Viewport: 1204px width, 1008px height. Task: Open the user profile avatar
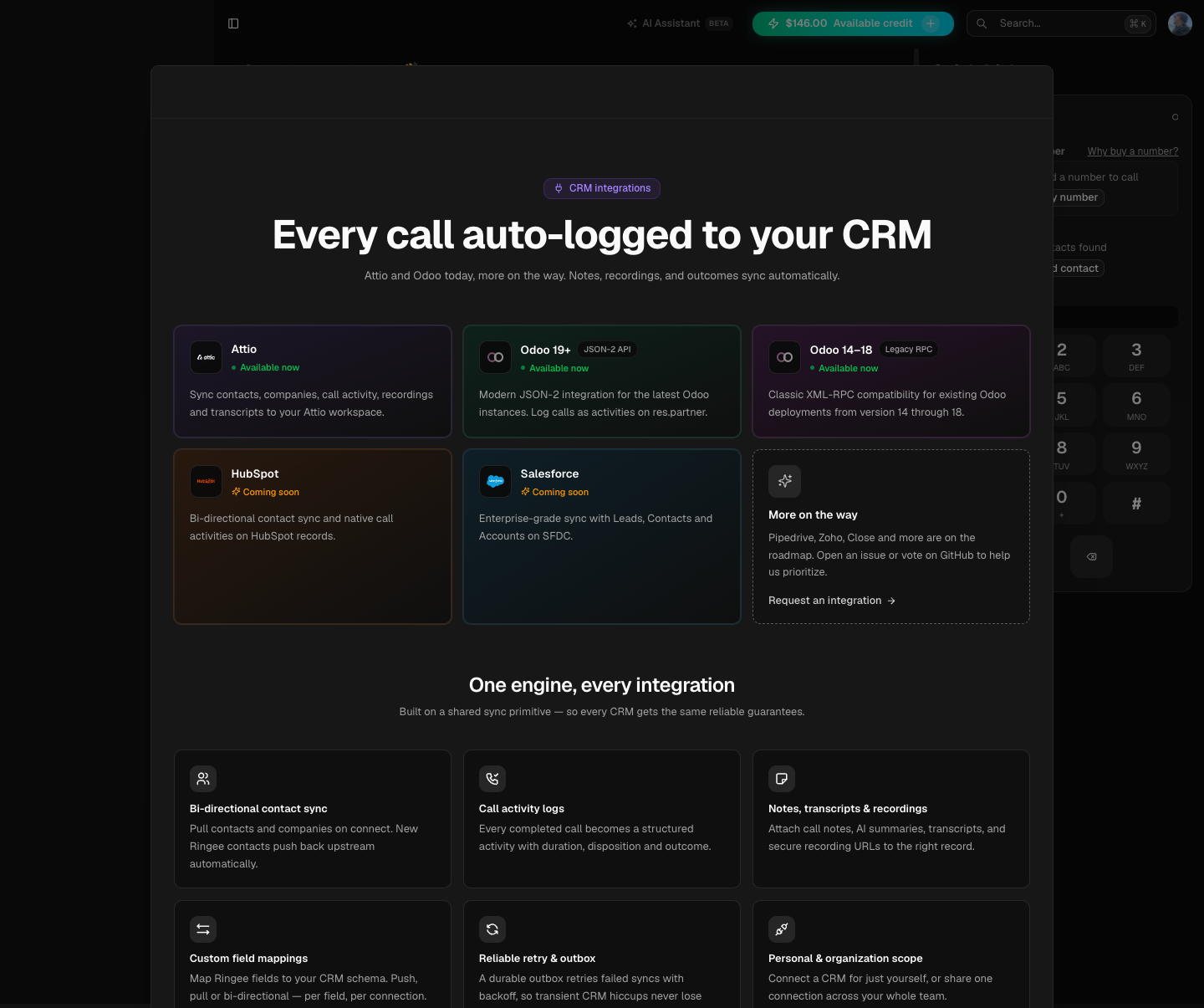point(1180,23)
